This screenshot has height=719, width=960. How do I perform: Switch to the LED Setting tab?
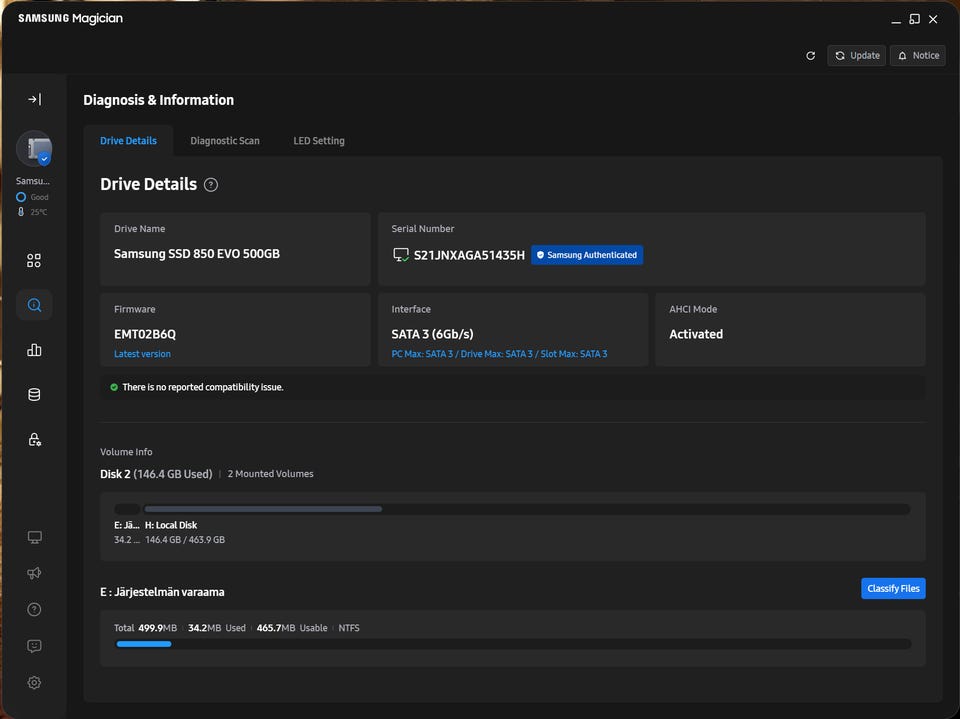pos(319,141)
